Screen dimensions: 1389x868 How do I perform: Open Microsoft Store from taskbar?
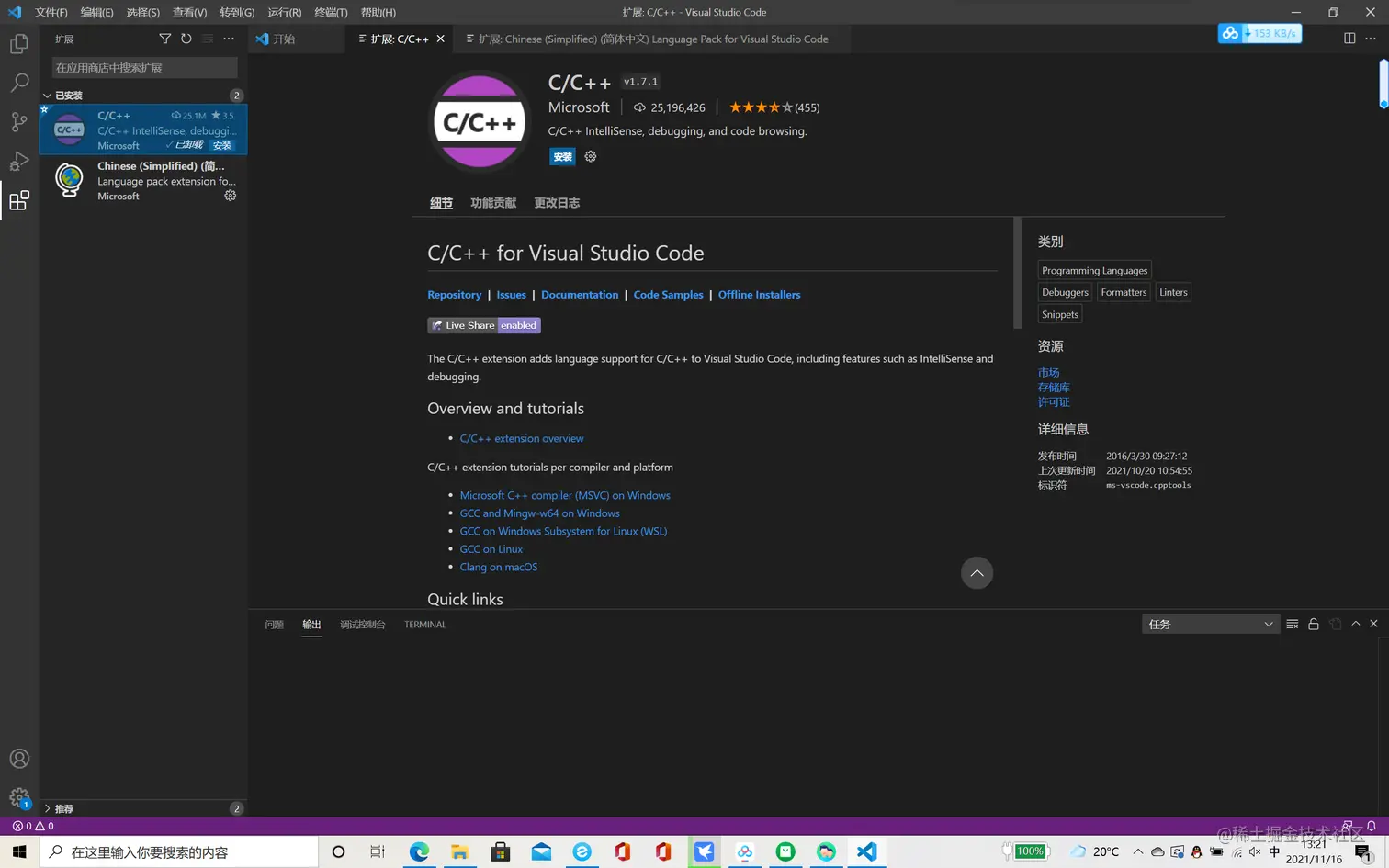(x=501, y=851)
